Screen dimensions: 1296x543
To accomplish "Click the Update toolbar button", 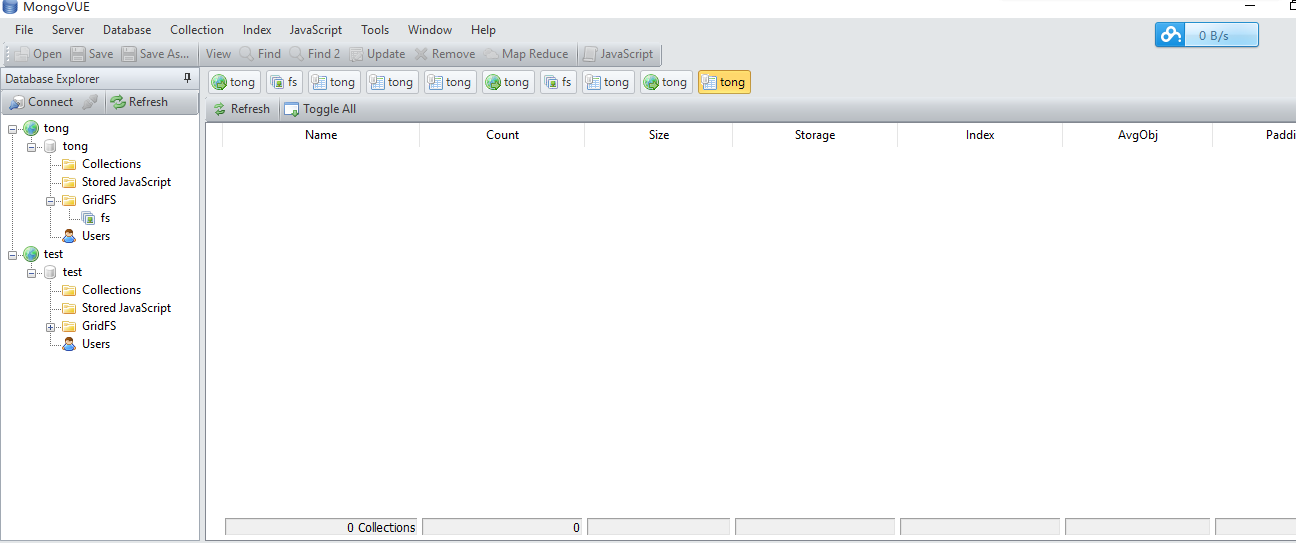I will pyautogui.click(x=377, y=54).
